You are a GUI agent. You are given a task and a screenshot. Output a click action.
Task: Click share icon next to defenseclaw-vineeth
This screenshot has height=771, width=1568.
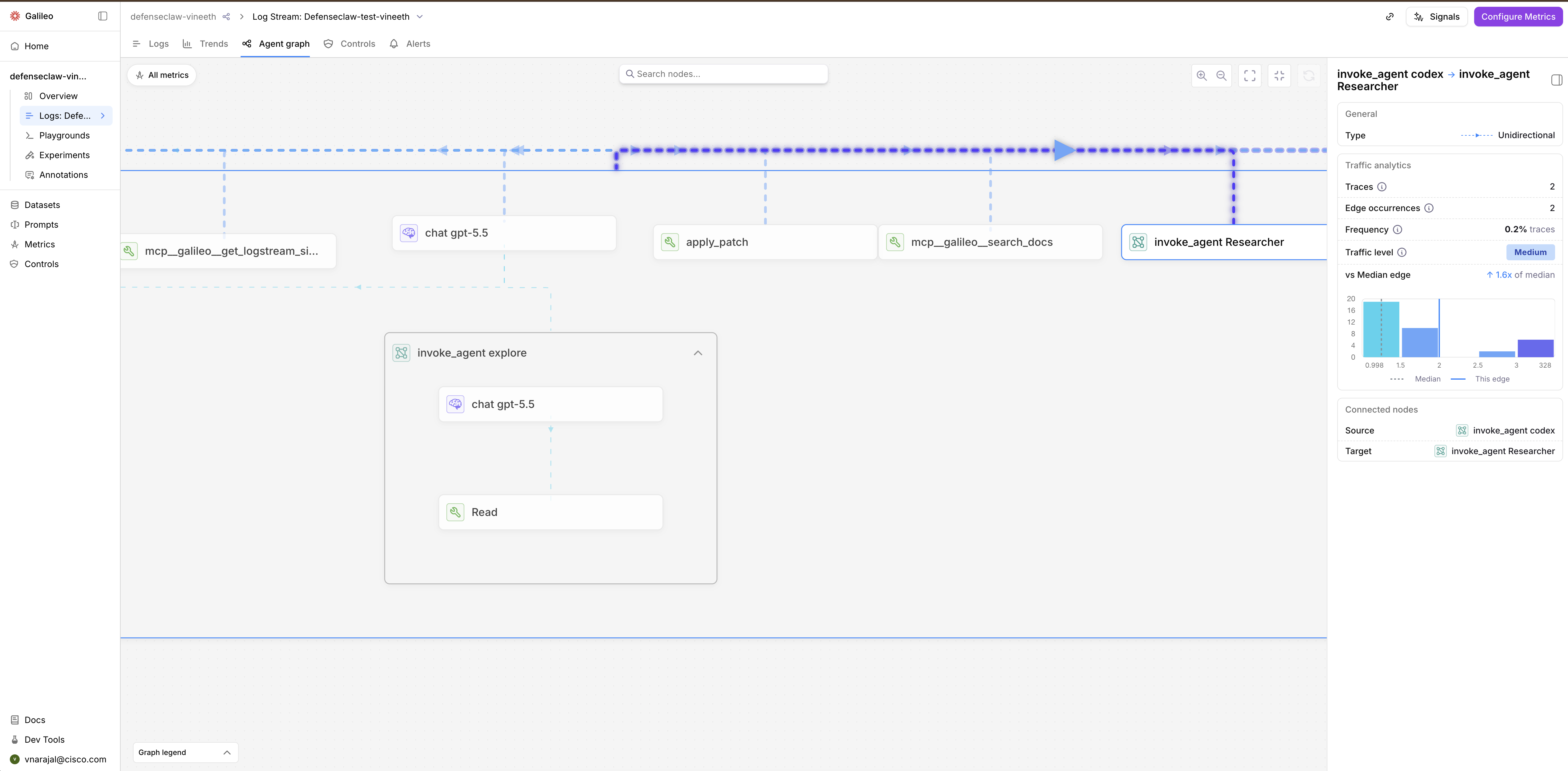226,17
